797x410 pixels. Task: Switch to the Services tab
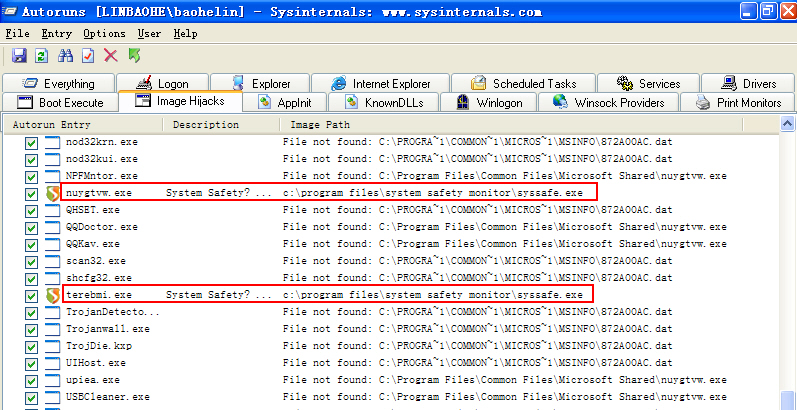pyautogui.click(x=648, y=83)
